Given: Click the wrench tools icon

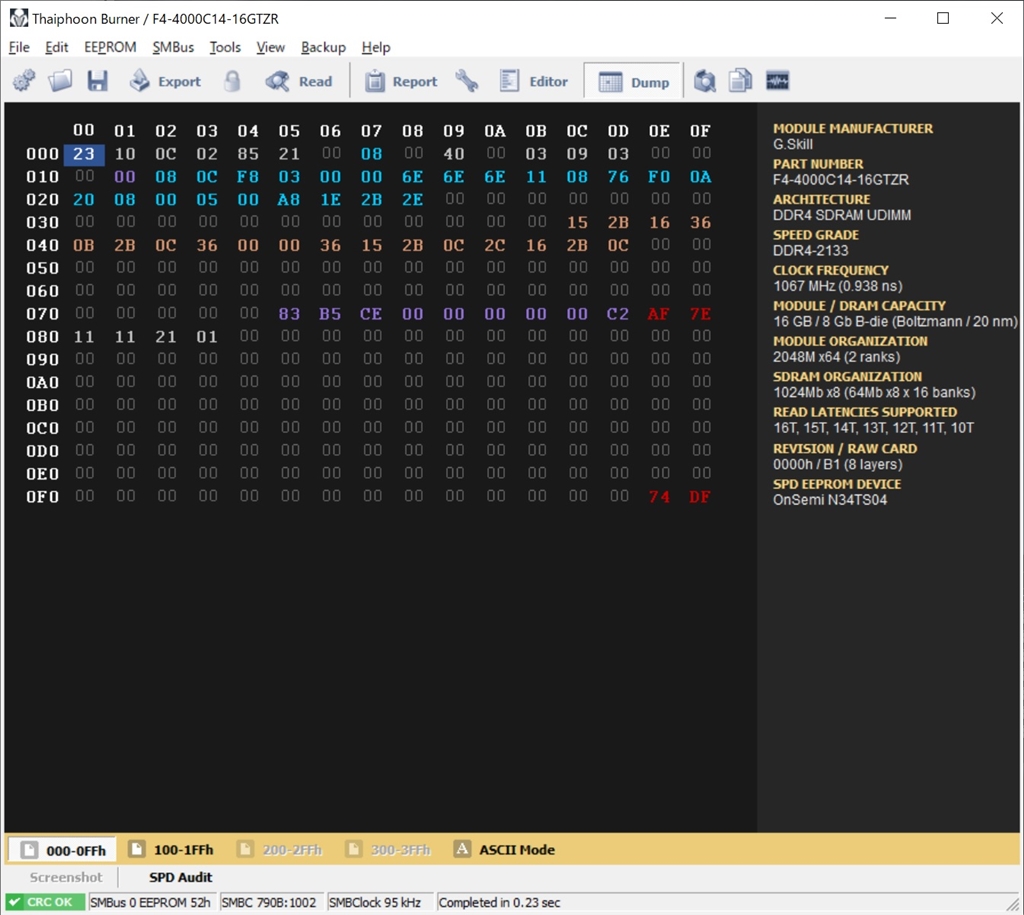Looking at the screenshot, I should (466, 81).
